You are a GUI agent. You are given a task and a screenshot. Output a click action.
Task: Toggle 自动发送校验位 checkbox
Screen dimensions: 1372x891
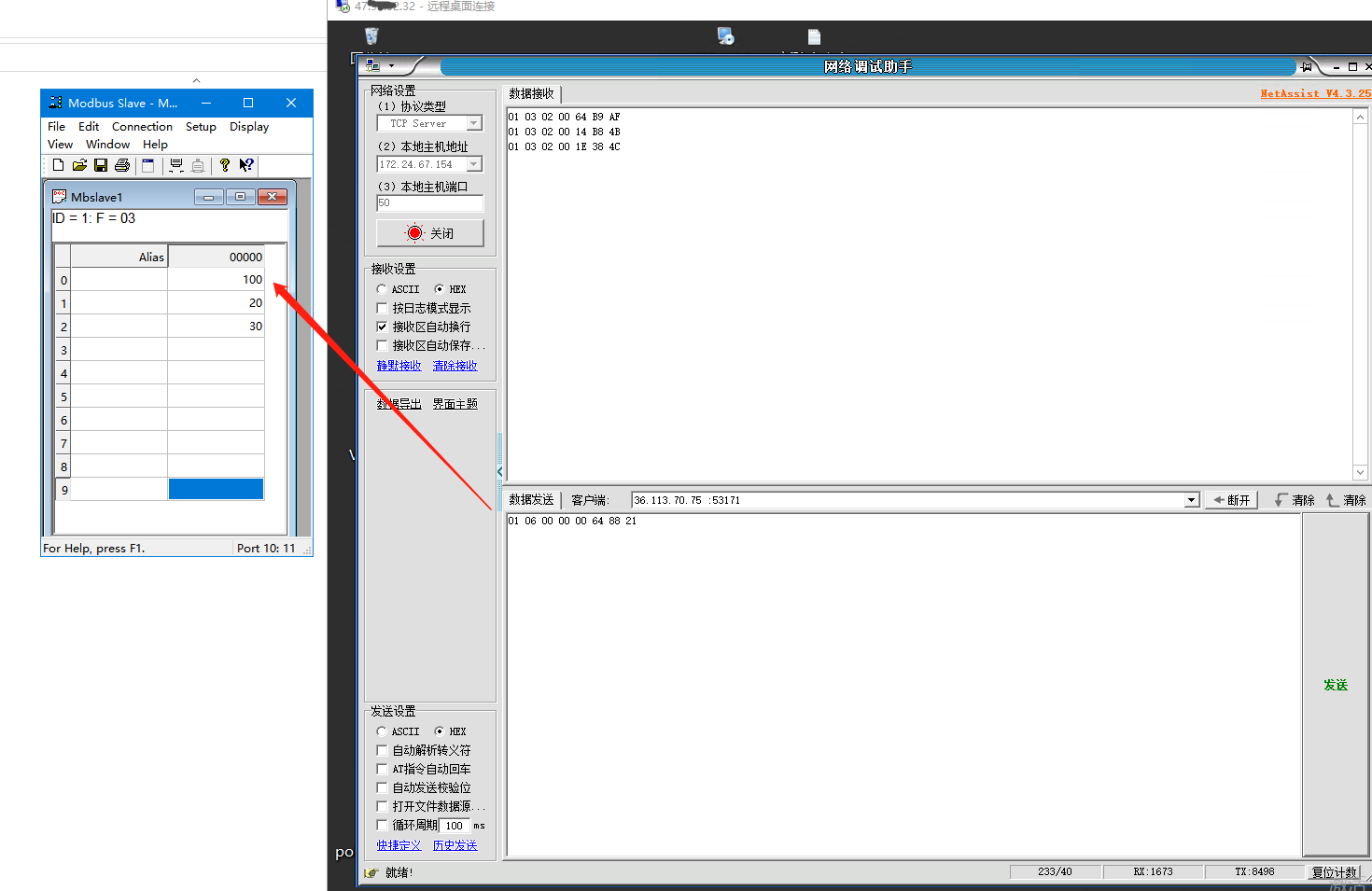382,787
